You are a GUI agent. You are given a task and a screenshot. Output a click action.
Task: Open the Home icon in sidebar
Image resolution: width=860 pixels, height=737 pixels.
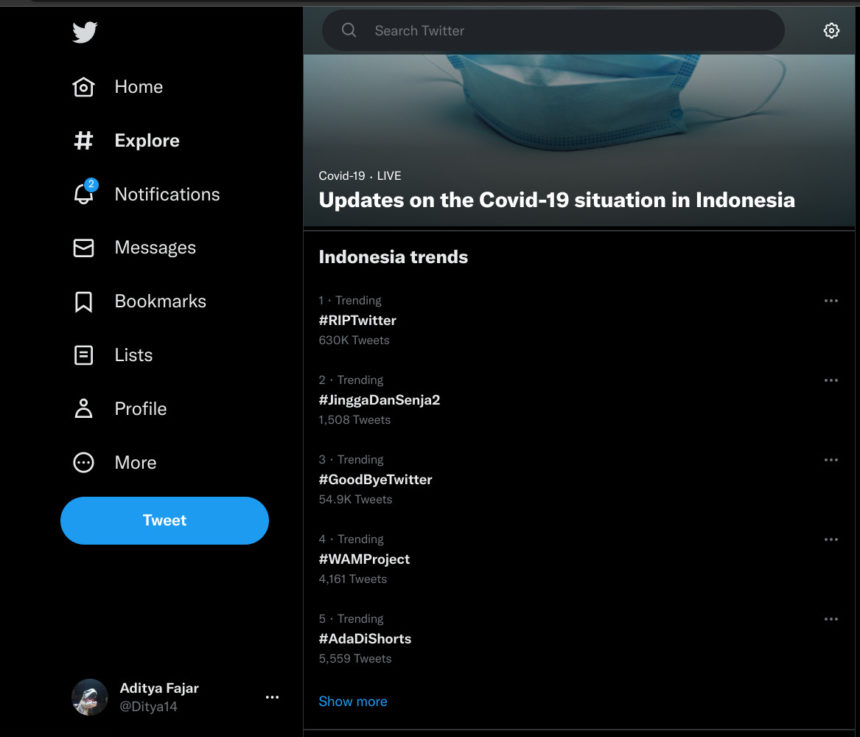pos(84,87)
